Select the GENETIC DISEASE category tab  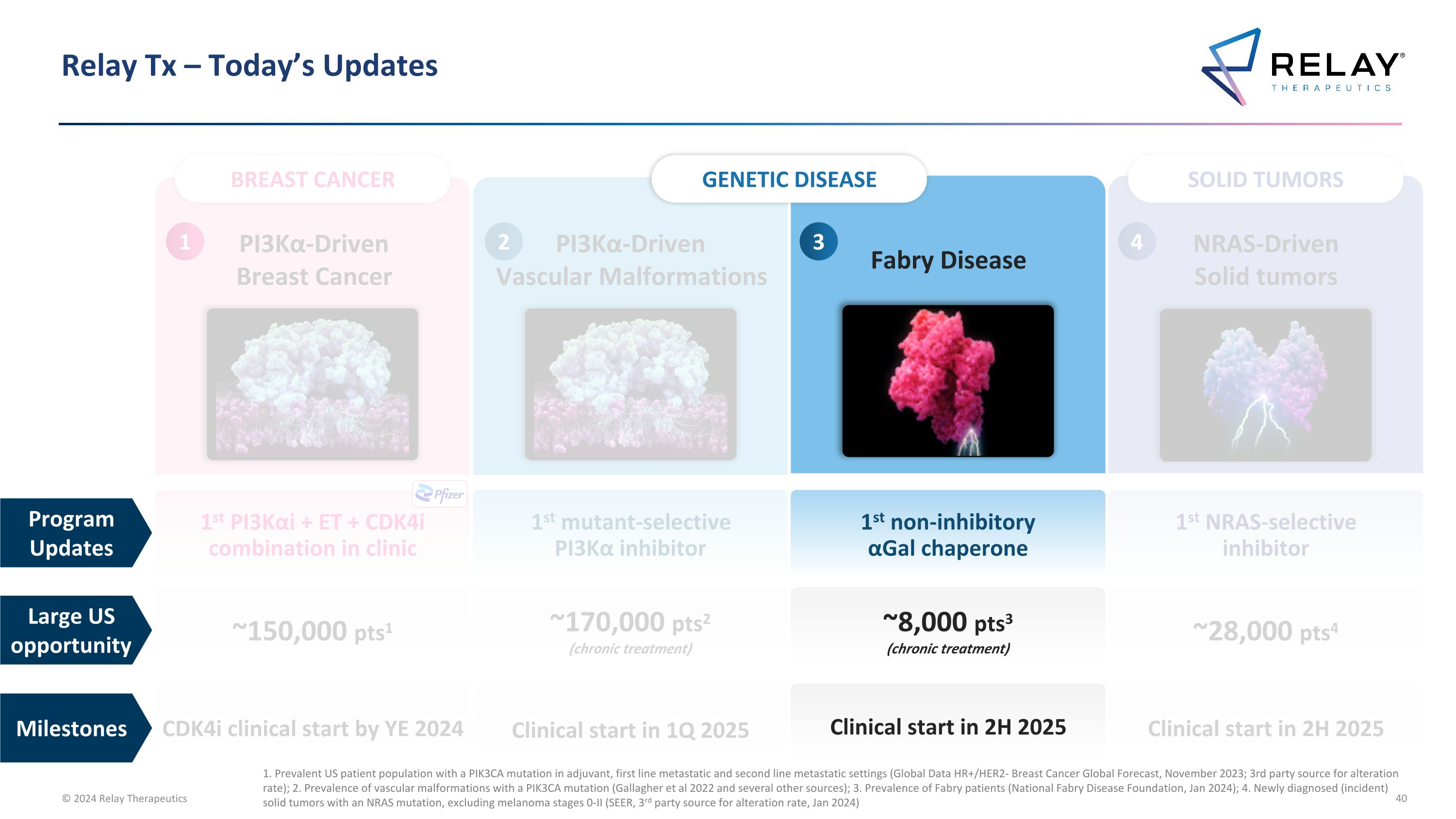click(x=789, y=180)
